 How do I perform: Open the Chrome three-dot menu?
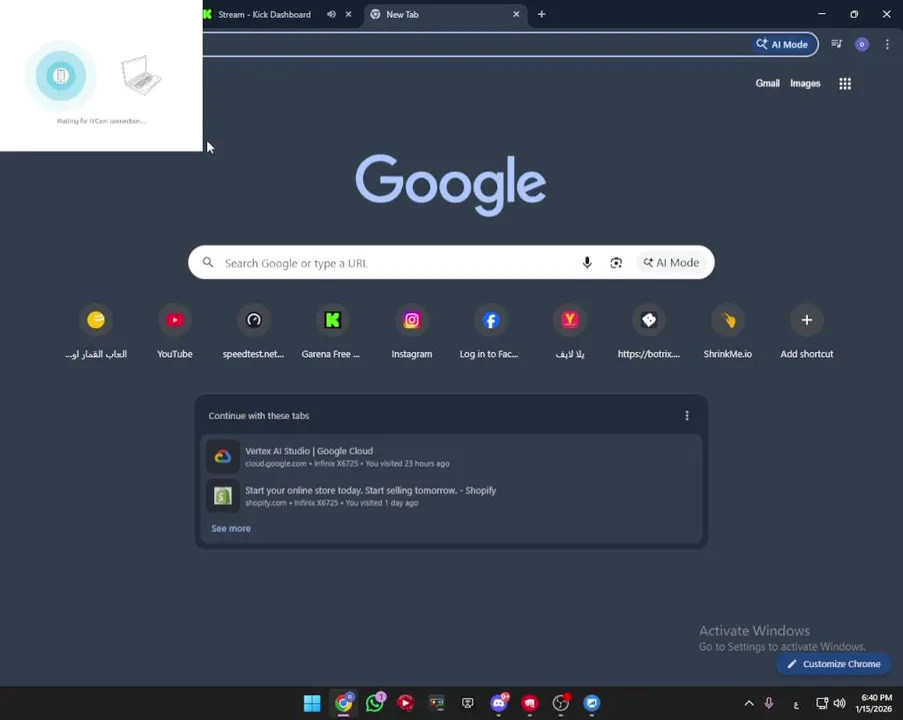887,44
